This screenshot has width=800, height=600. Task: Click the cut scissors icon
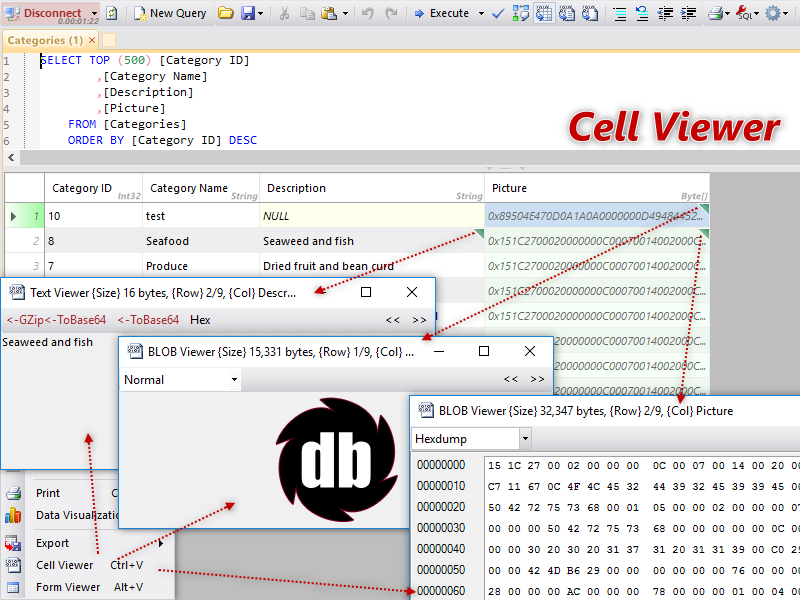[284, 14]
